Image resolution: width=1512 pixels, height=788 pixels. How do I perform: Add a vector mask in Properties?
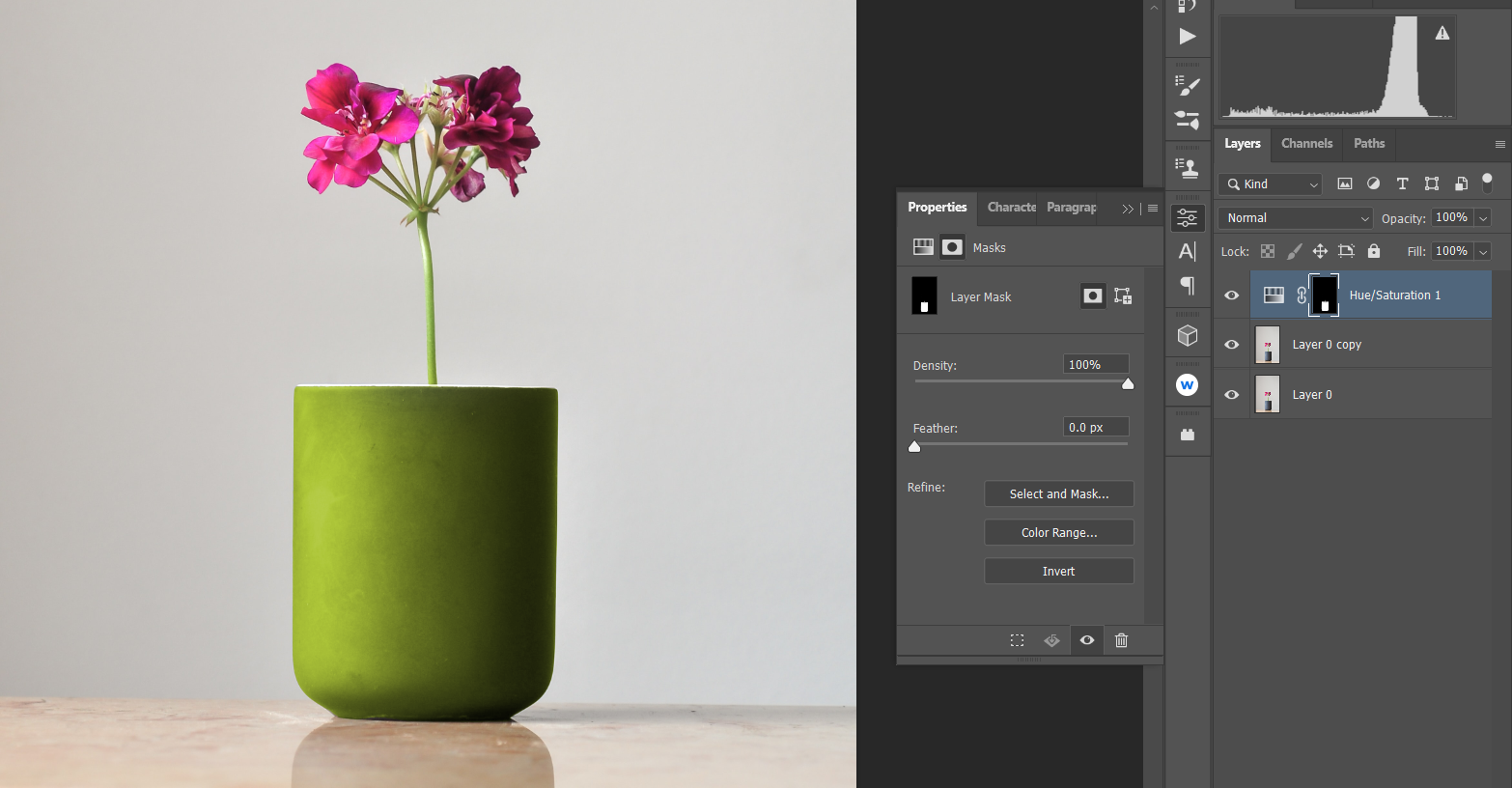(1123, 296)
